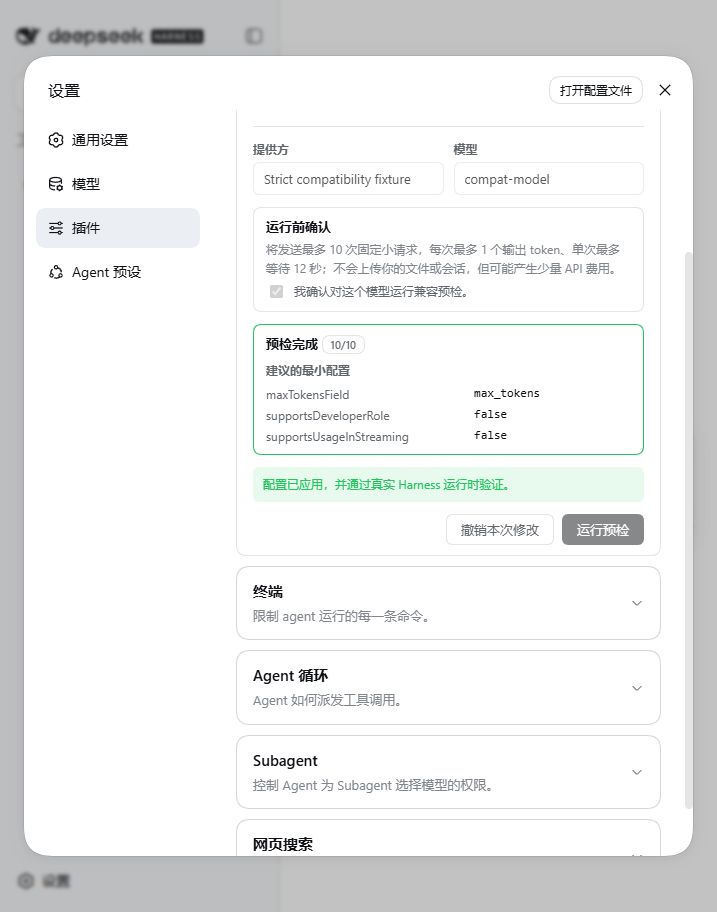Click the supportsUsageInStreaming label
717x912 pixels.
point(337,437)
